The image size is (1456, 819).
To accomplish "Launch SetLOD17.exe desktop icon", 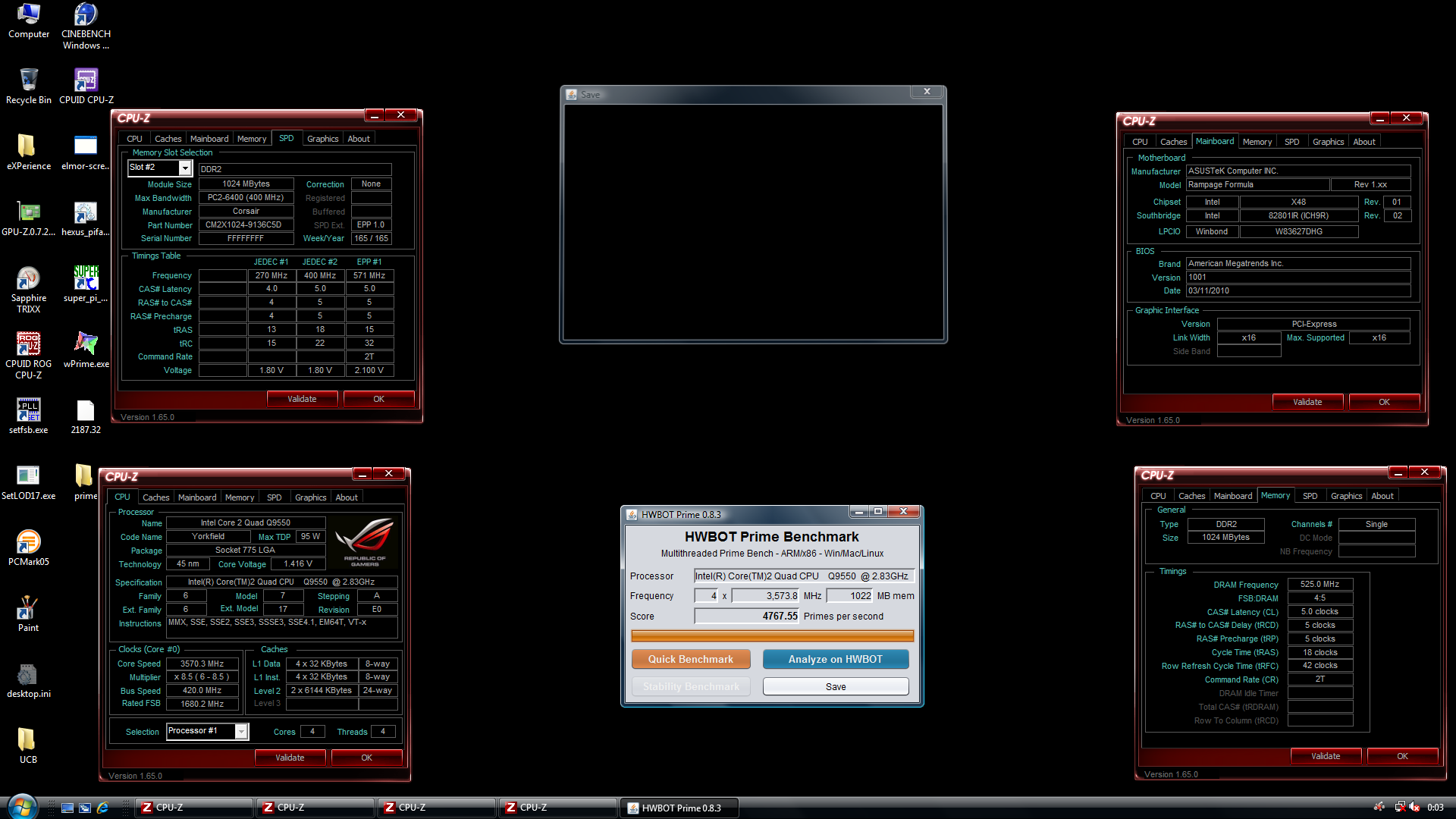I will pos(29,482).
